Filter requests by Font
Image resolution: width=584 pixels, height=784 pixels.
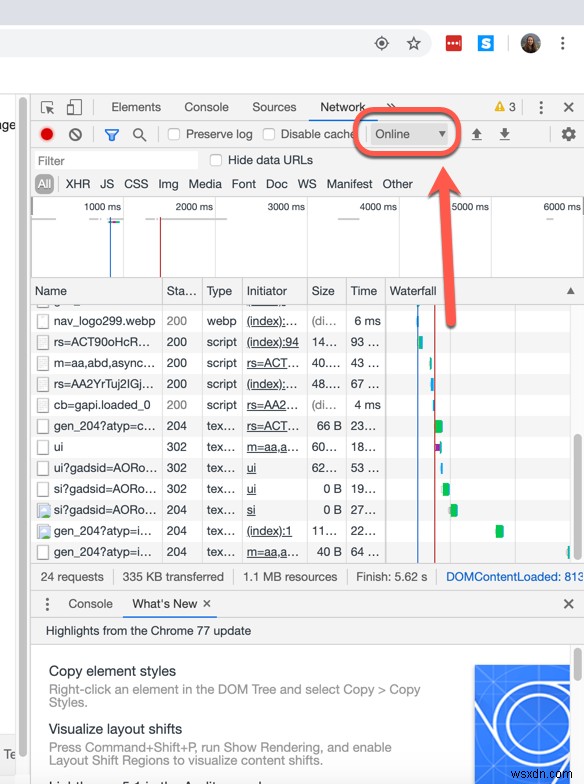(x=244, y=184)
